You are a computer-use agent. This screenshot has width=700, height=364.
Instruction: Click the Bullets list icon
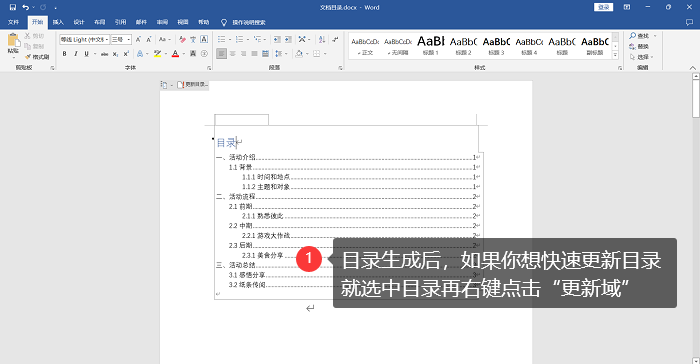[221, 39]
